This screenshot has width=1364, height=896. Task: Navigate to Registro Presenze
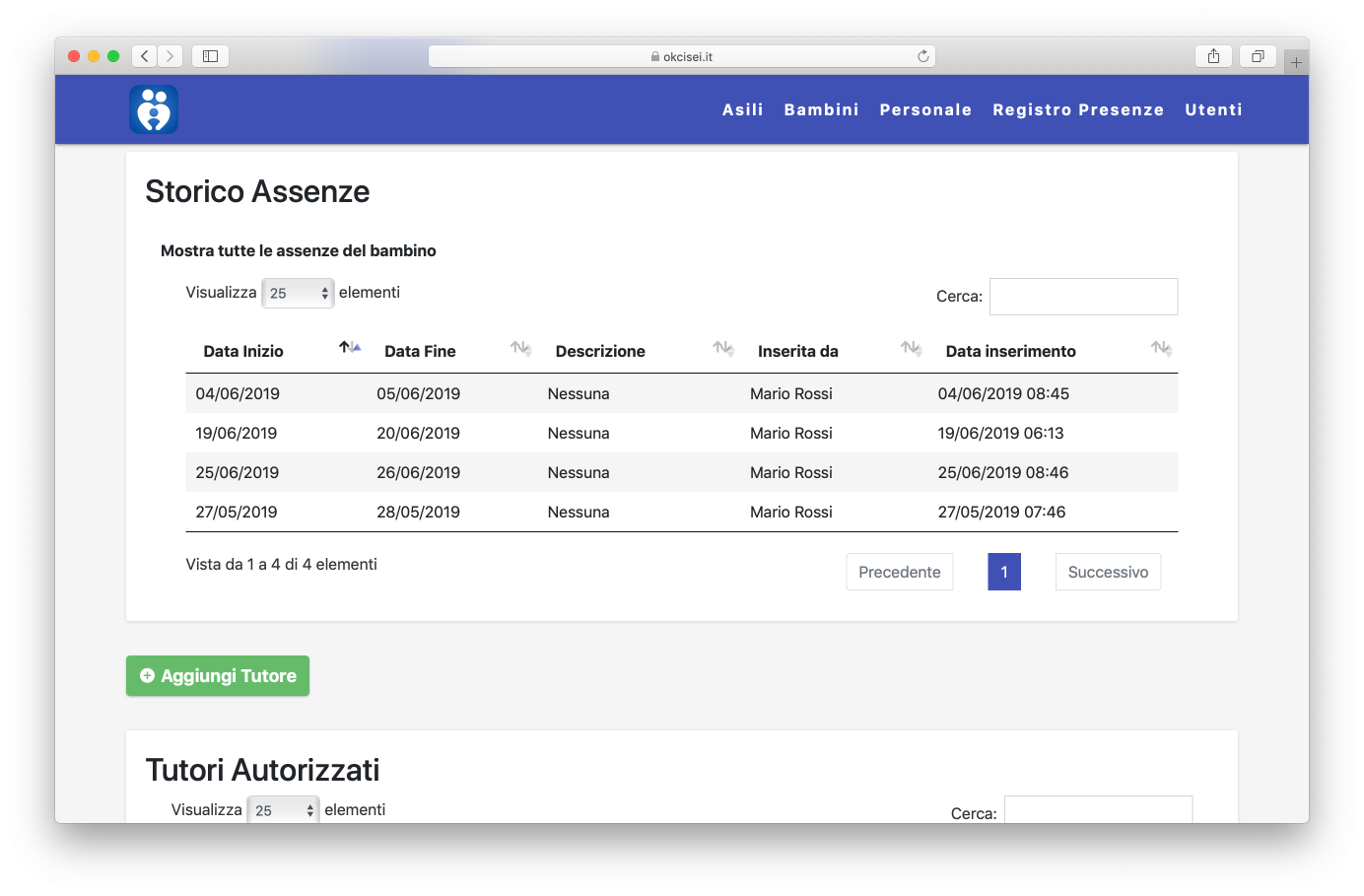1078,110
